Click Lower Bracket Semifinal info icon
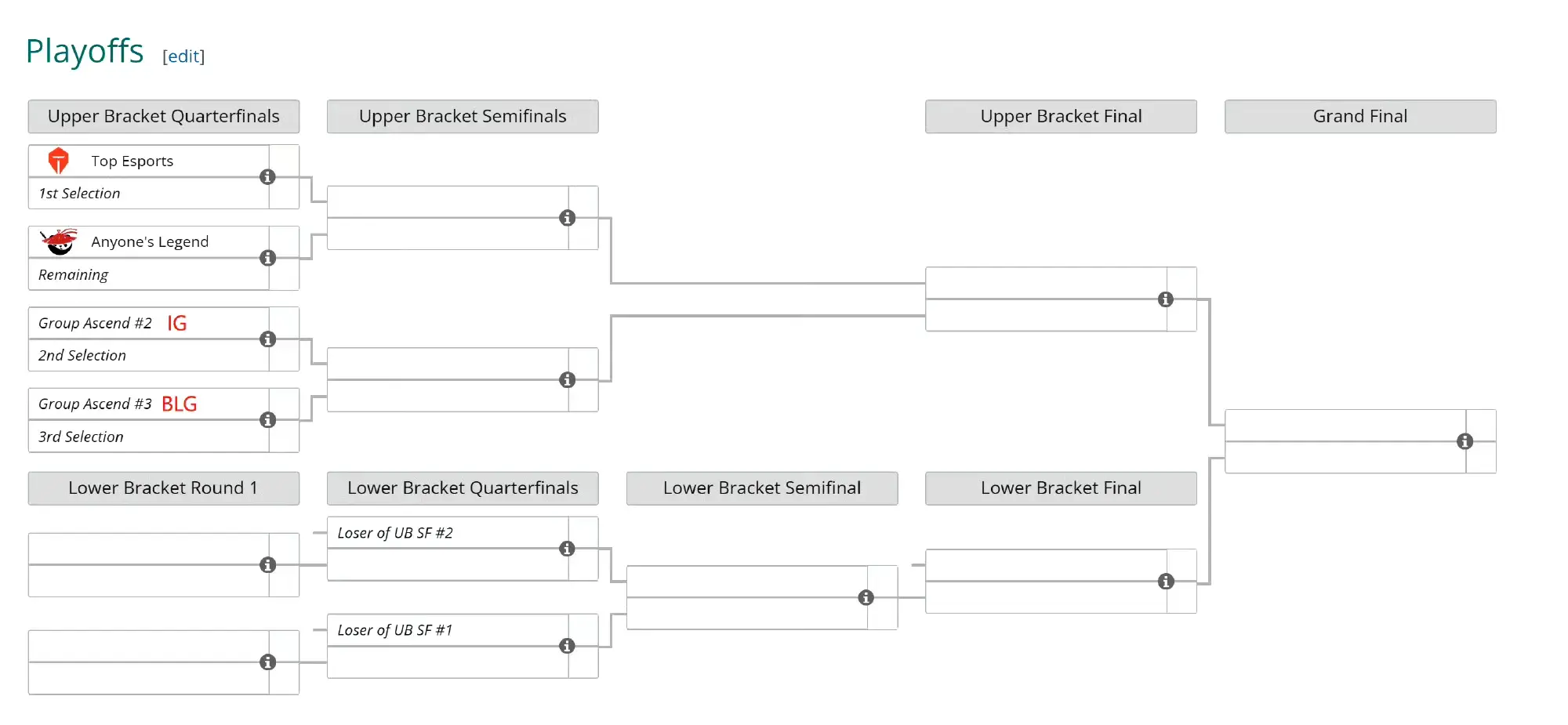Viewport: 1568px width, 725px height. [866, 598]
